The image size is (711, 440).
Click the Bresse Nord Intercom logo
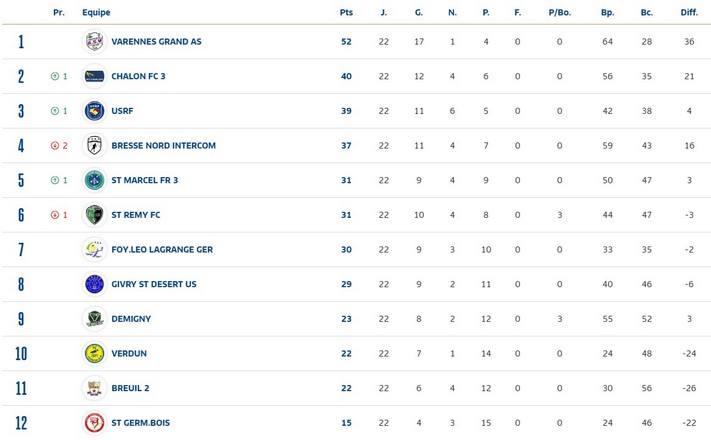[94, 146]
